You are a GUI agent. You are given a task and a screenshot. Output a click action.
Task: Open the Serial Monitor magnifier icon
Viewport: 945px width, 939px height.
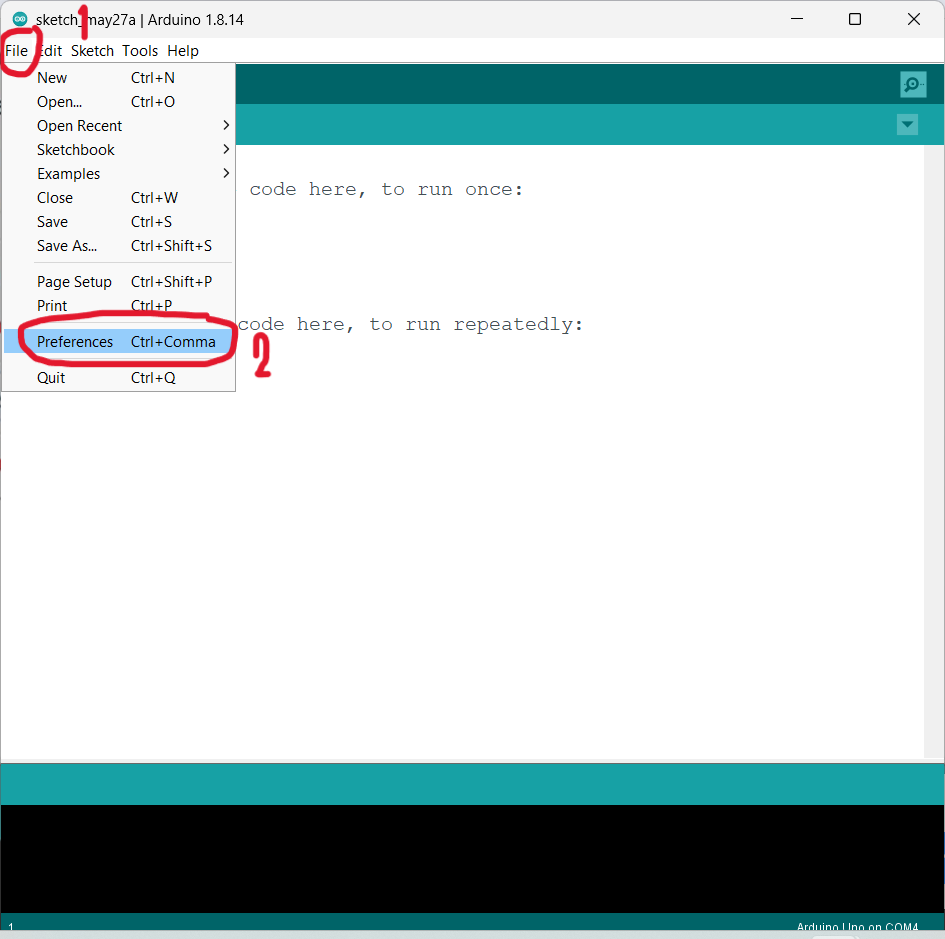coord(913,84)
